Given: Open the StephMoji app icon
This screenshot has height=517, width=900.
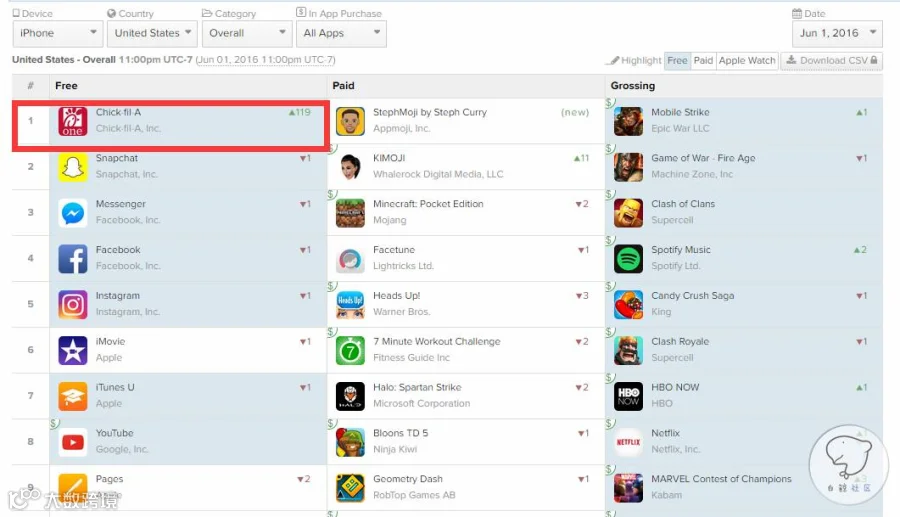Looking at the screenshot, I should click(x=350, y=121).
